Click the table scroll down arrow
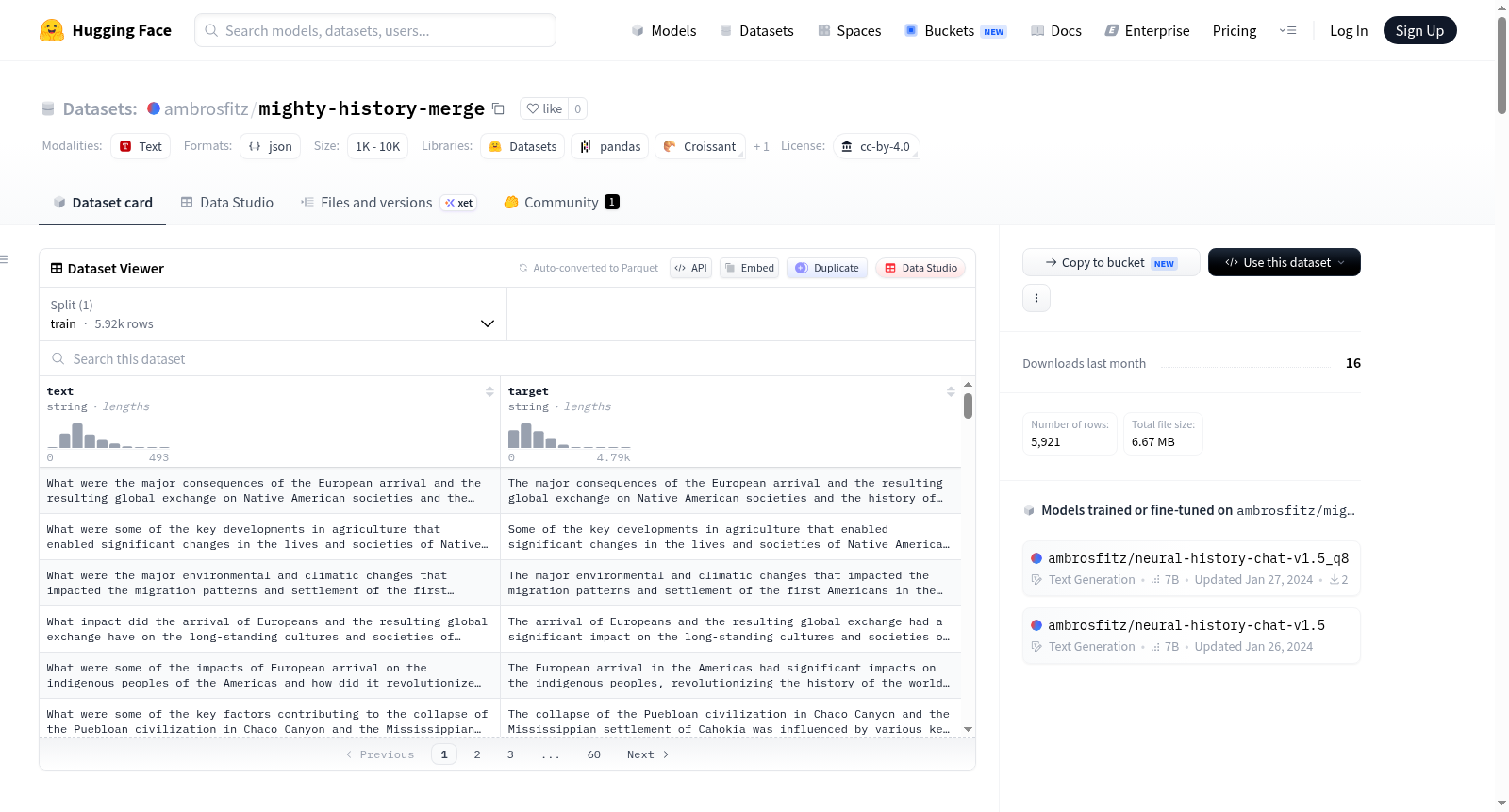This screenshot has height=812, width=1509. click(x=968, y=730)
